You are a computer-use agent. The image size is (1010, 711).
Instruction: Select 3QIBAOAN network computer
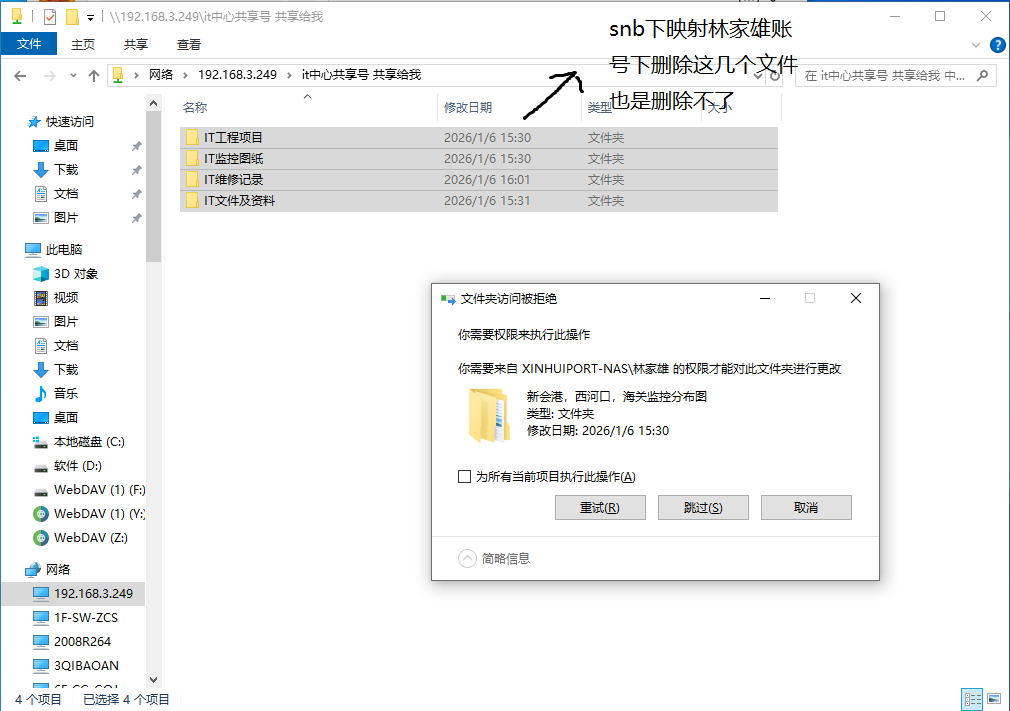(86, 665)
